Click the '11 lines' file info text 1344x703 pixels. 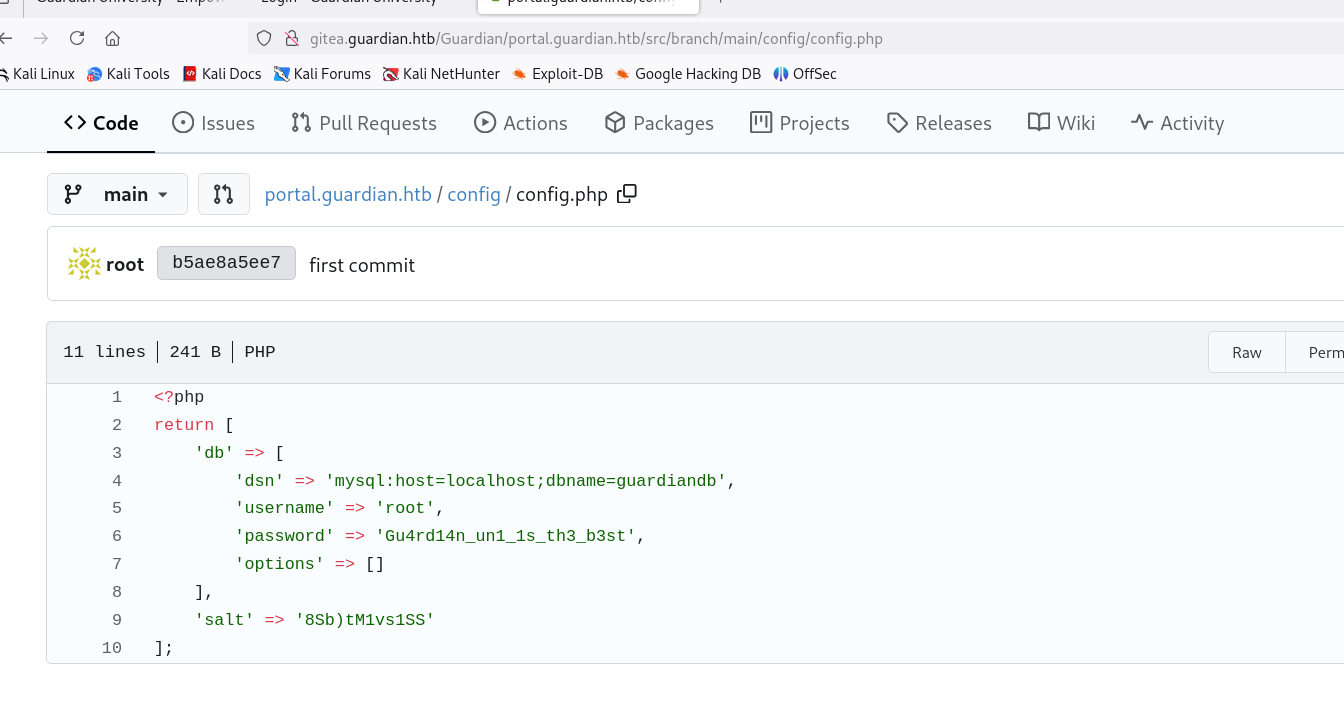pyautogui.click(x=104, y=352)
